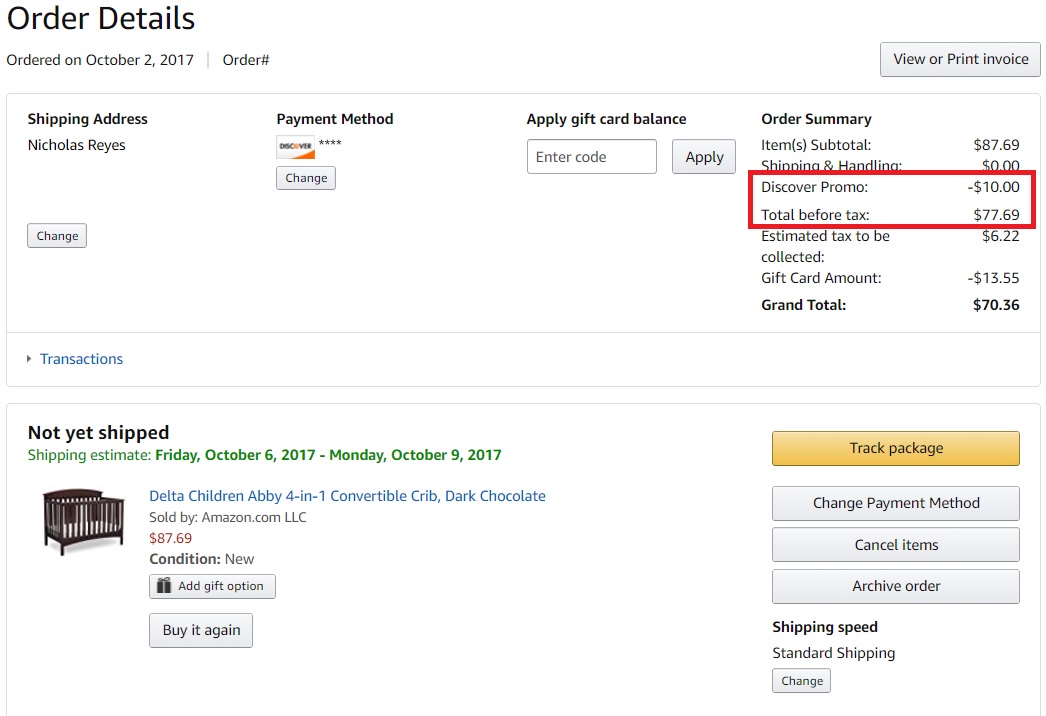Apply the gift card code
The height and width of the screenshot is (716, 1046).
click(x=704, y=157)
